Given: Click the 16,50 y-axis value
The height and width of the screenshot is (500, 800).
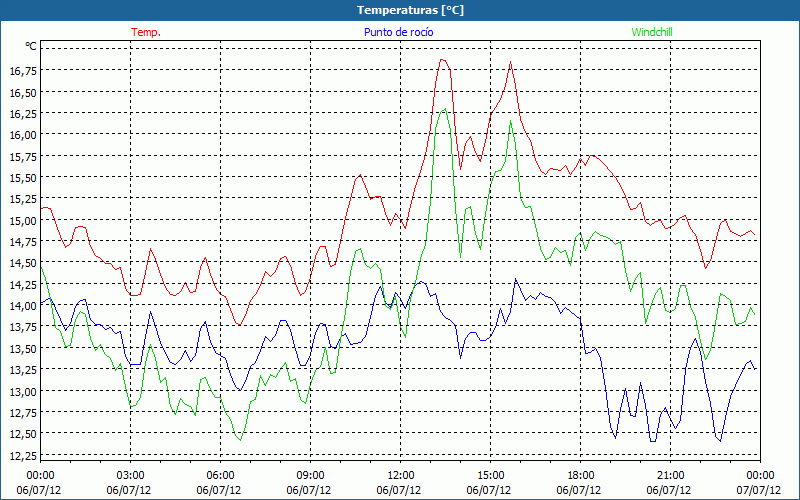Looking at the screenshot, I should point(23,92).
